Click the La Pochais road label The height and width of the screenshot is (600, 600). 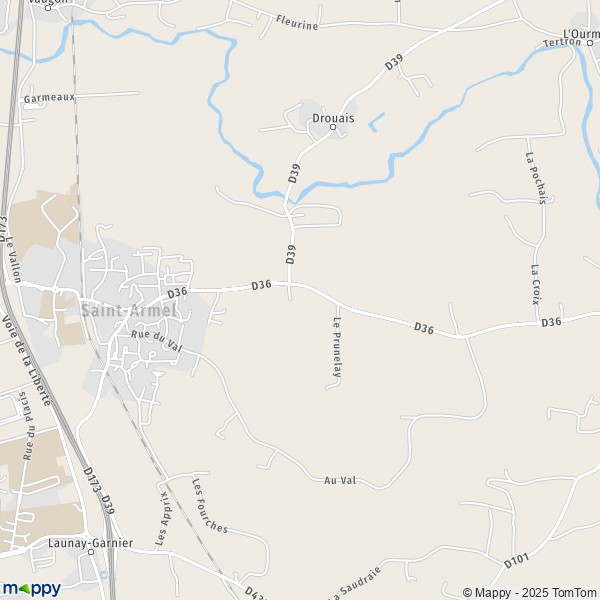536,178
